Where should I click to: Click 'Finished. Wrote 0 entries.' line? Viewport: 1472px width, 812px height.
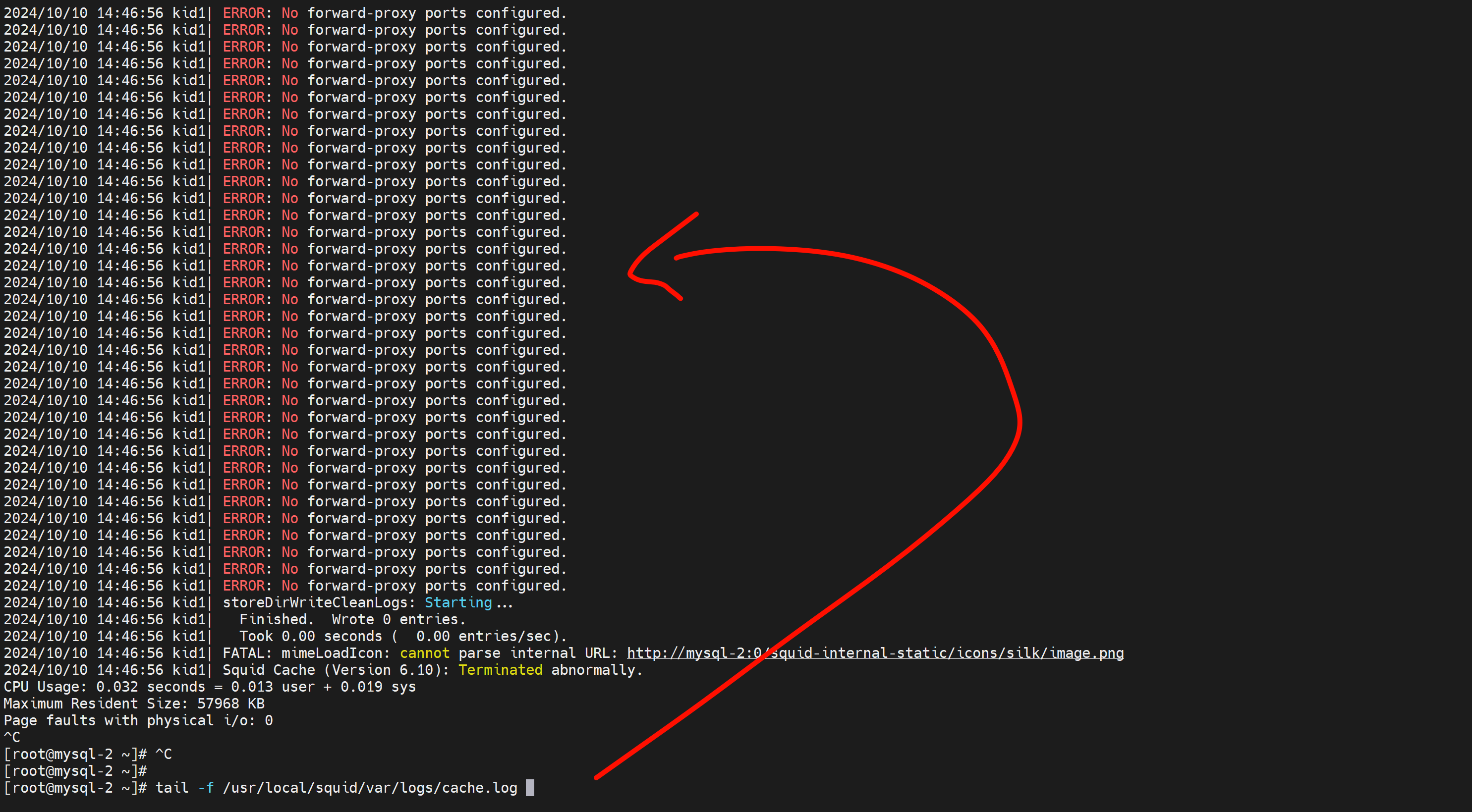coord(352,620)
